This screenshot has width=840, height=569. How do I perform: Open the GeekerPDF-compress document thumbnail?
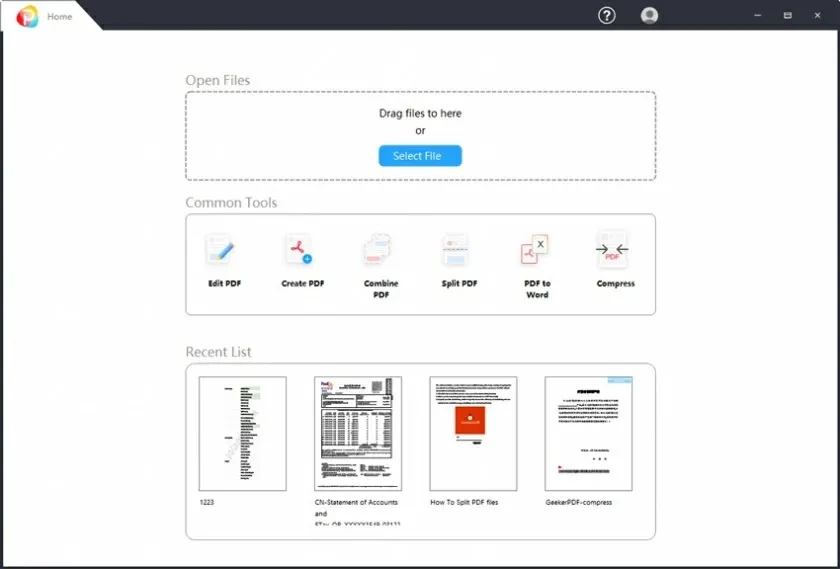[x=588, y=433]
